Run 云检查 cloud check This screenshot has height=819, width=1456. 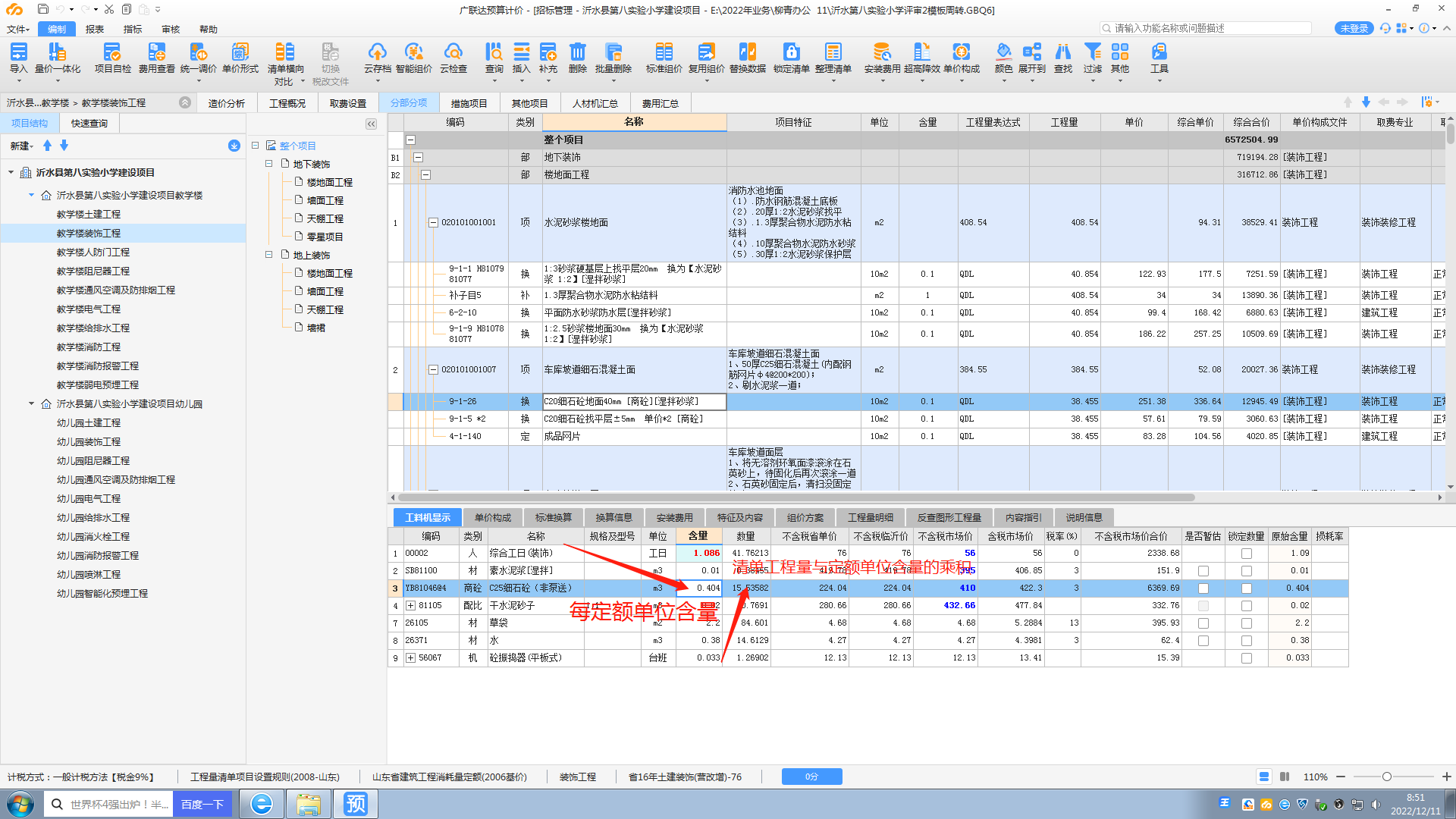[453, 58]
